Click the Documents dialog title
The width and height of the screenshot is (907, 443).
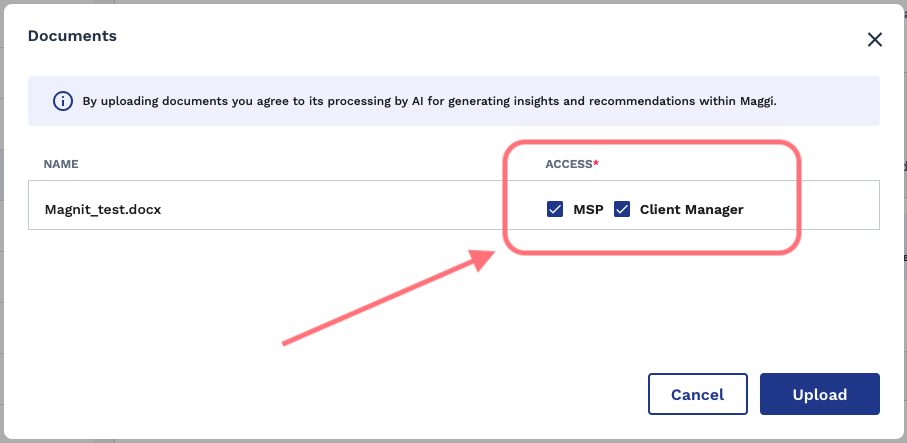point(72,36)
